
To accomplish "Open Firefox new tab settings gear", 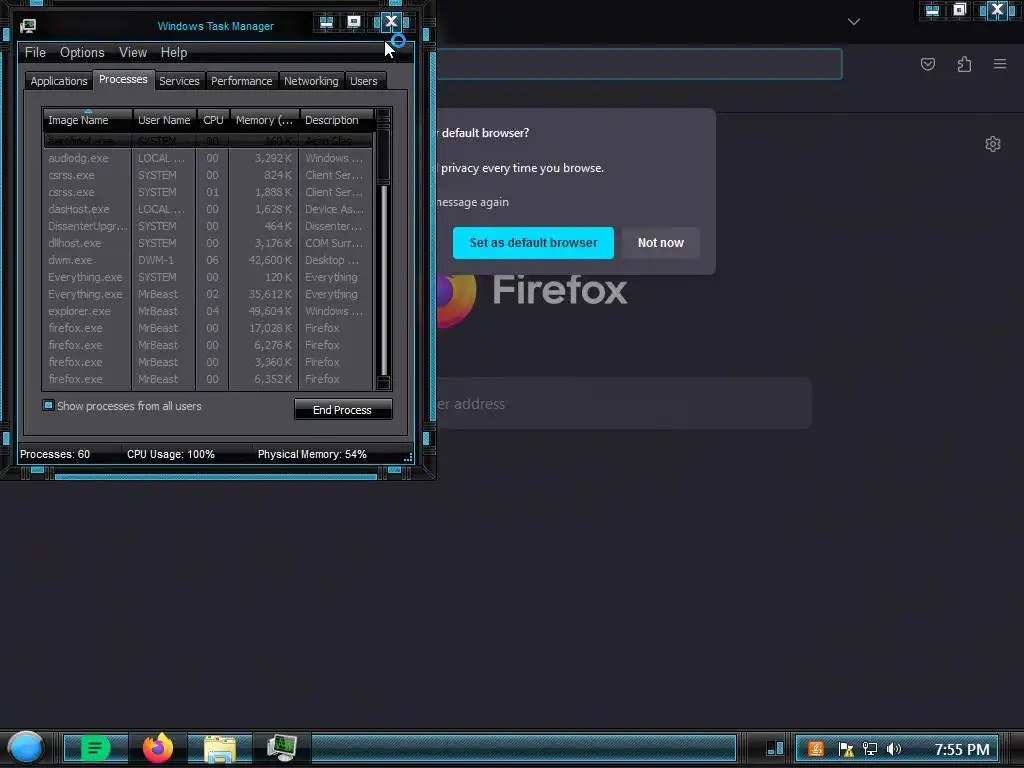I will pos(993,144).
